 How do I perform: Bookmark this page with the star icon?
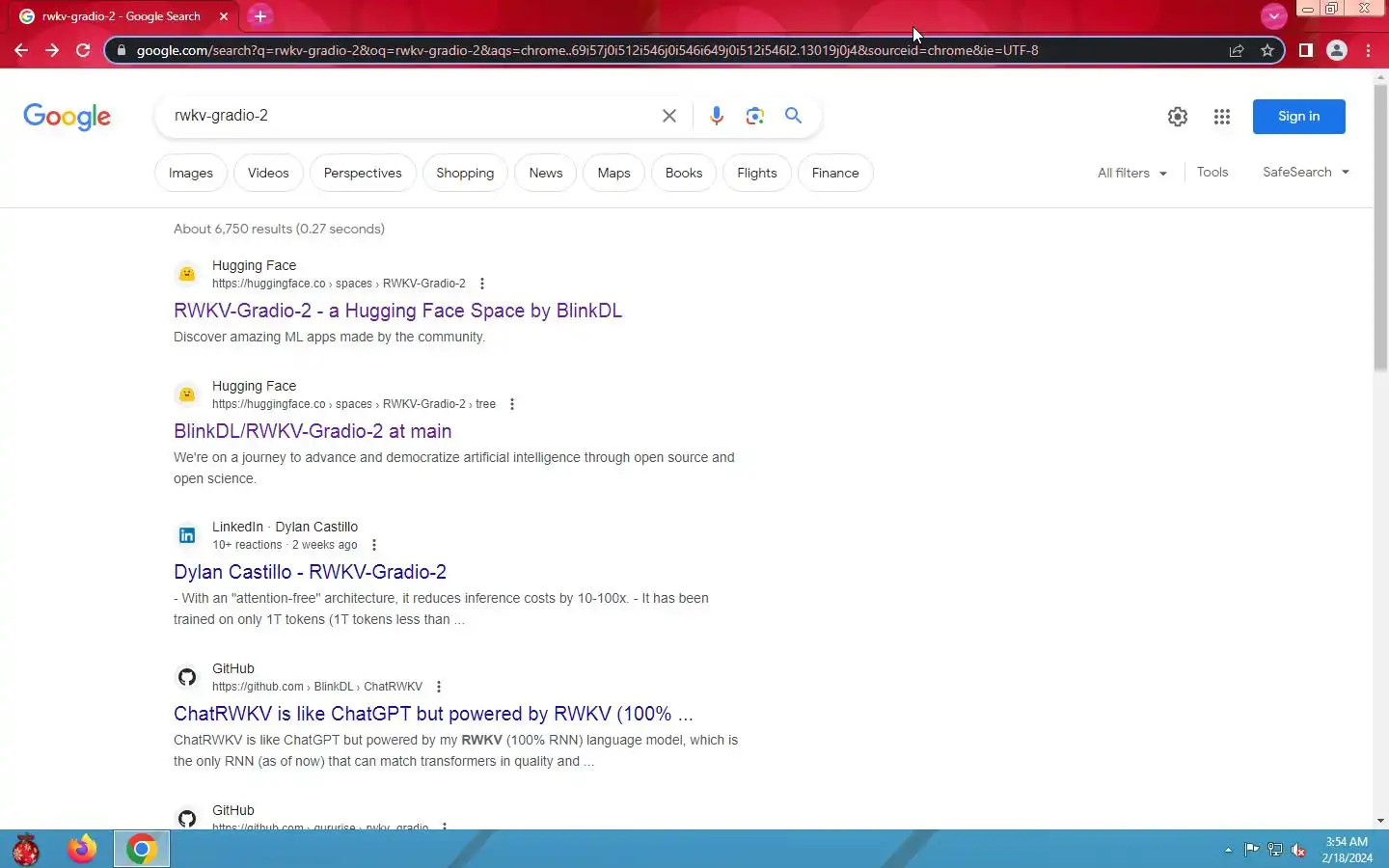[1267, 50]
